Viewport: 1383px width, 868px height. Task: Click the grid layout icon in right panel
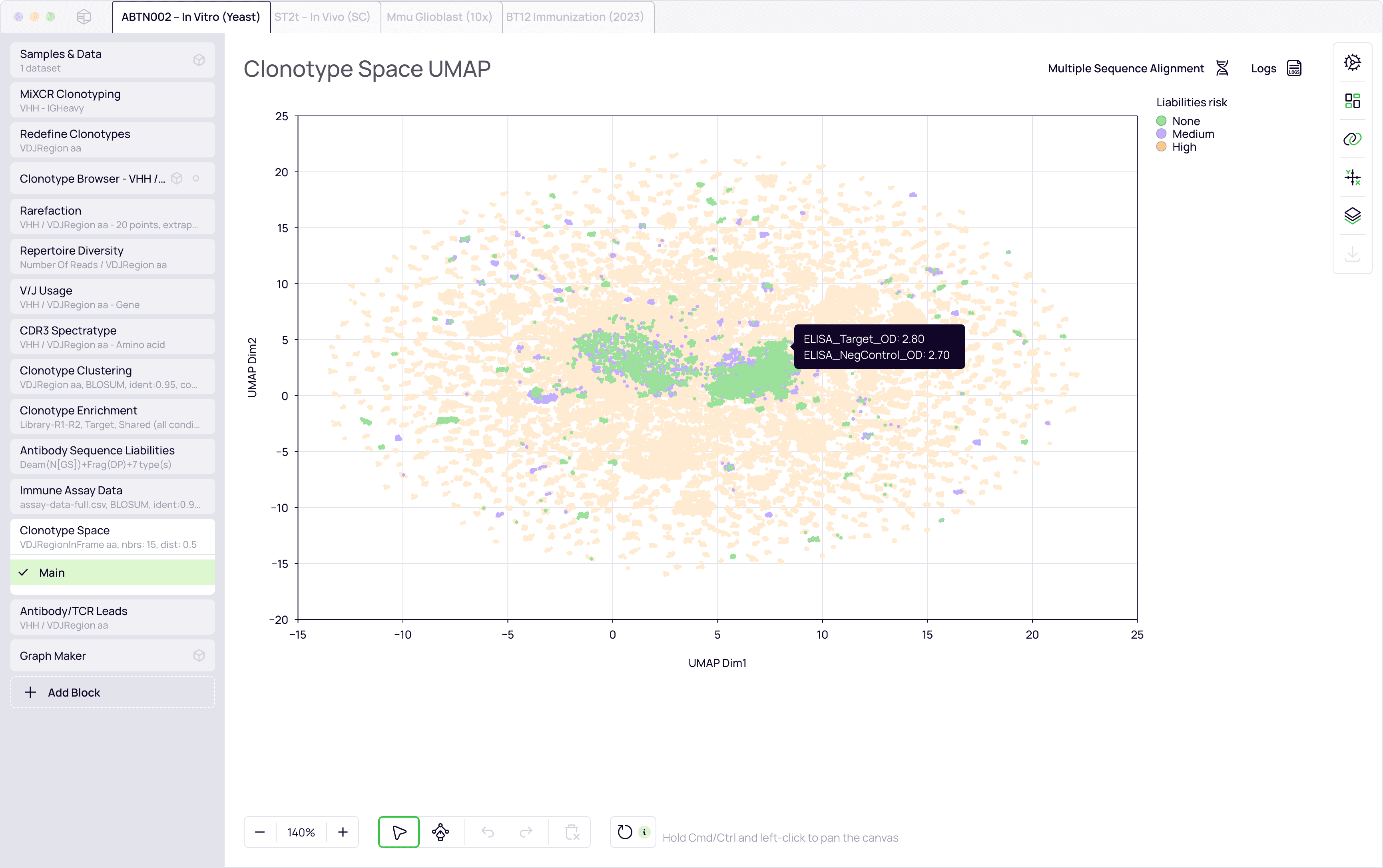[x=1352, y=101]
